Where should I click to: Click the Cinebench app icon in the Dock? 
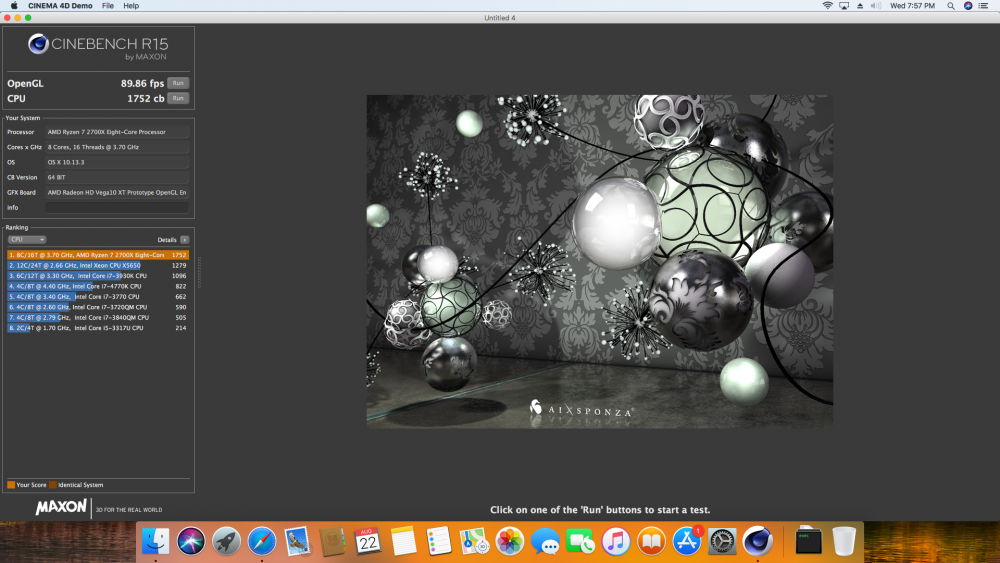coord(758,541)
